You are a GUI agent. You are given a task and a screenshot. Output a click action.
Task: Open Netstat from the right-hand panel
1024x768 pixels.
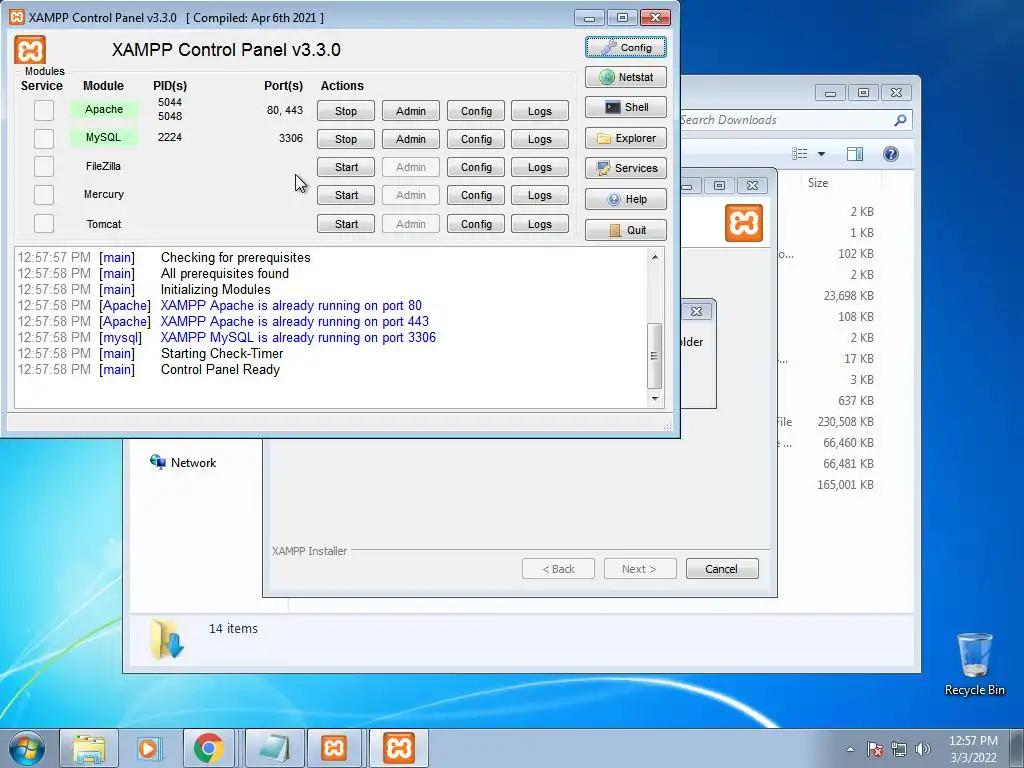tap(626, 77)
